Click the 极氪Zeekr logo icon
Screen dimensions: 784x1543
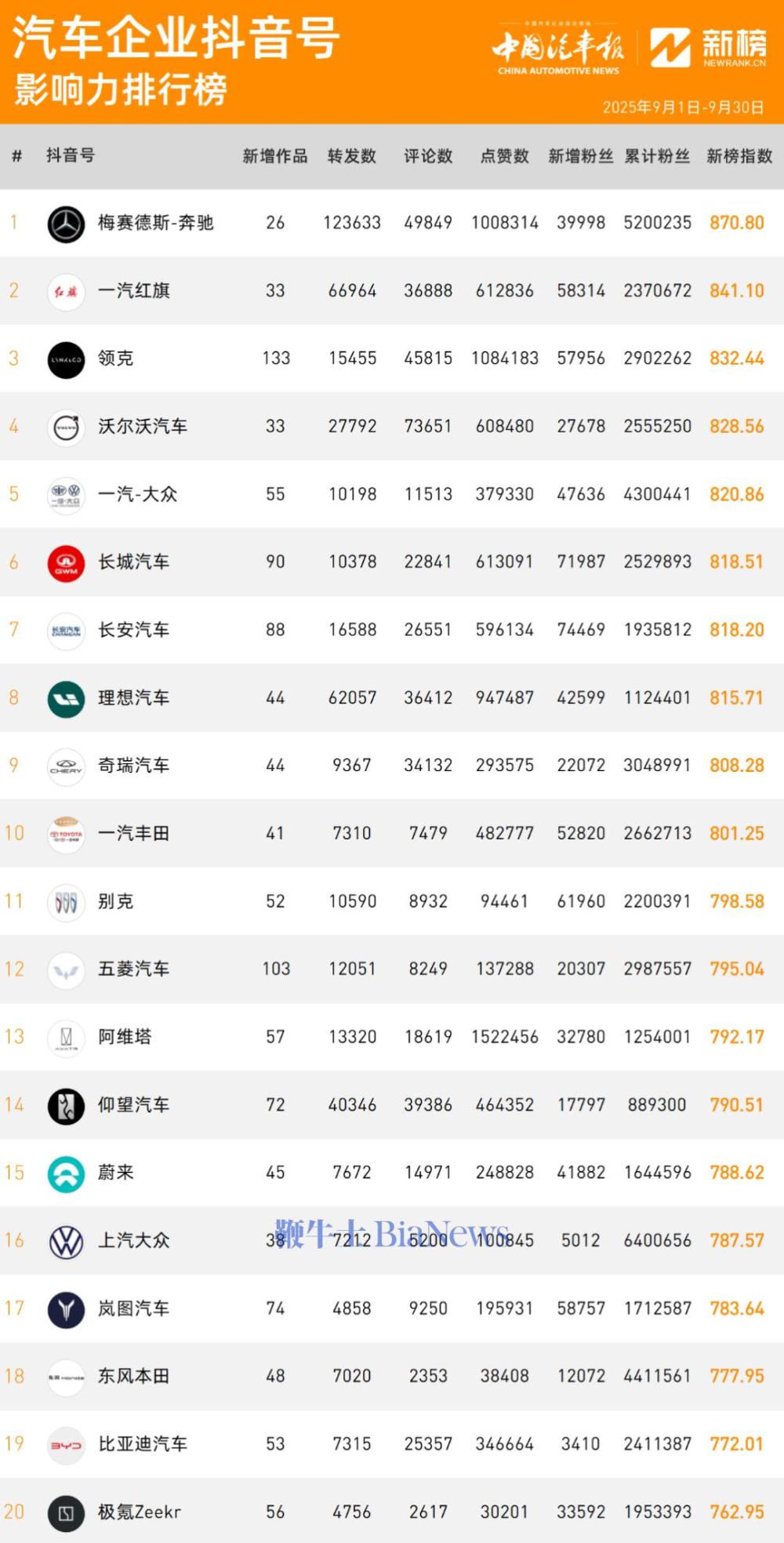coord(66,1513)
